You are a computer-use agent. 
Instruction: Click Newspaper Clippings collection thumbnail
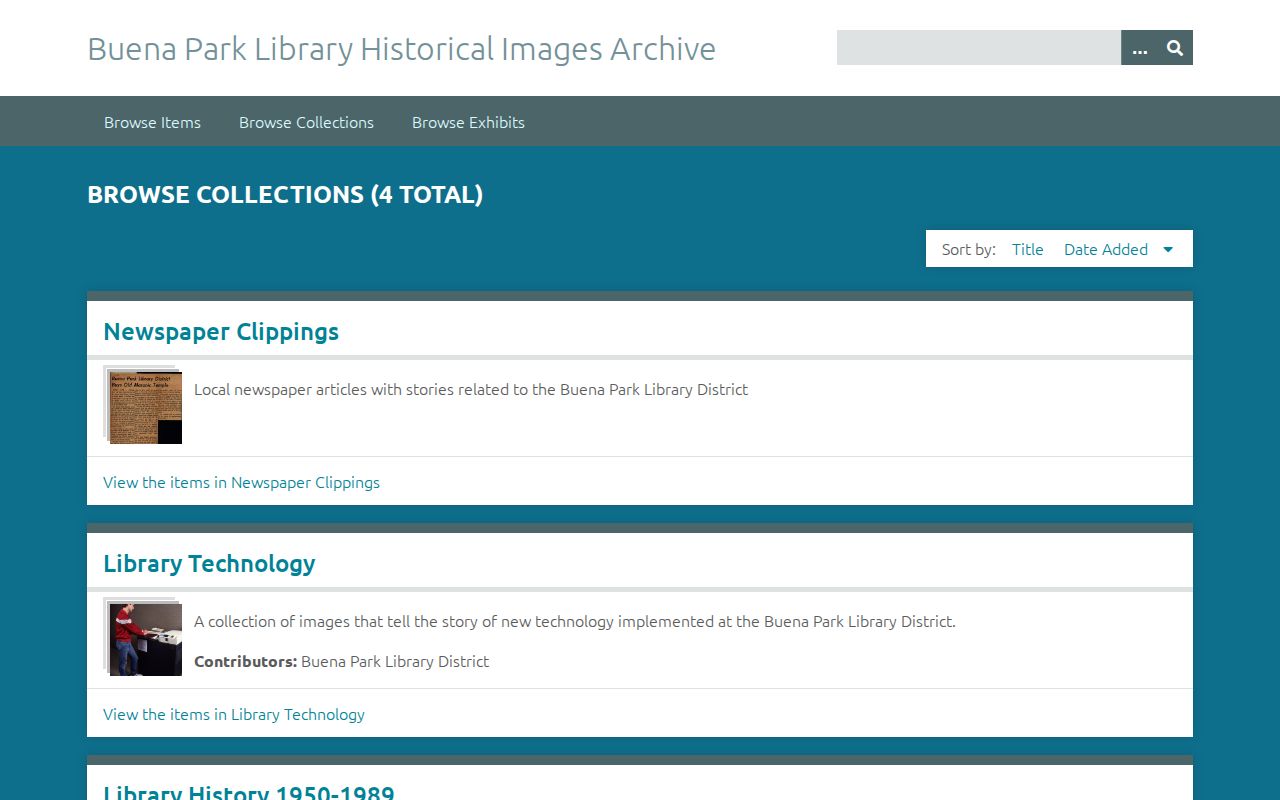(143, 405)
